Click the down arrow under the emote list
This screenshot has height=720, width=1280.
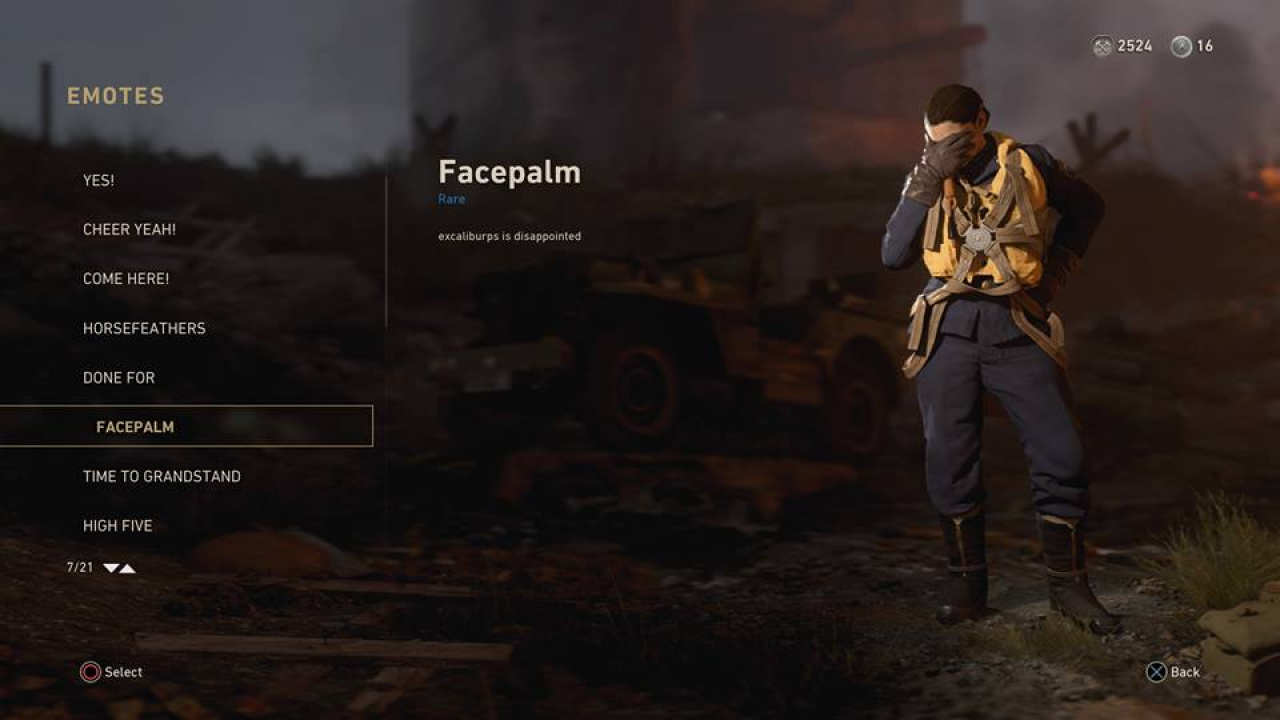click(x=111, y=568)
